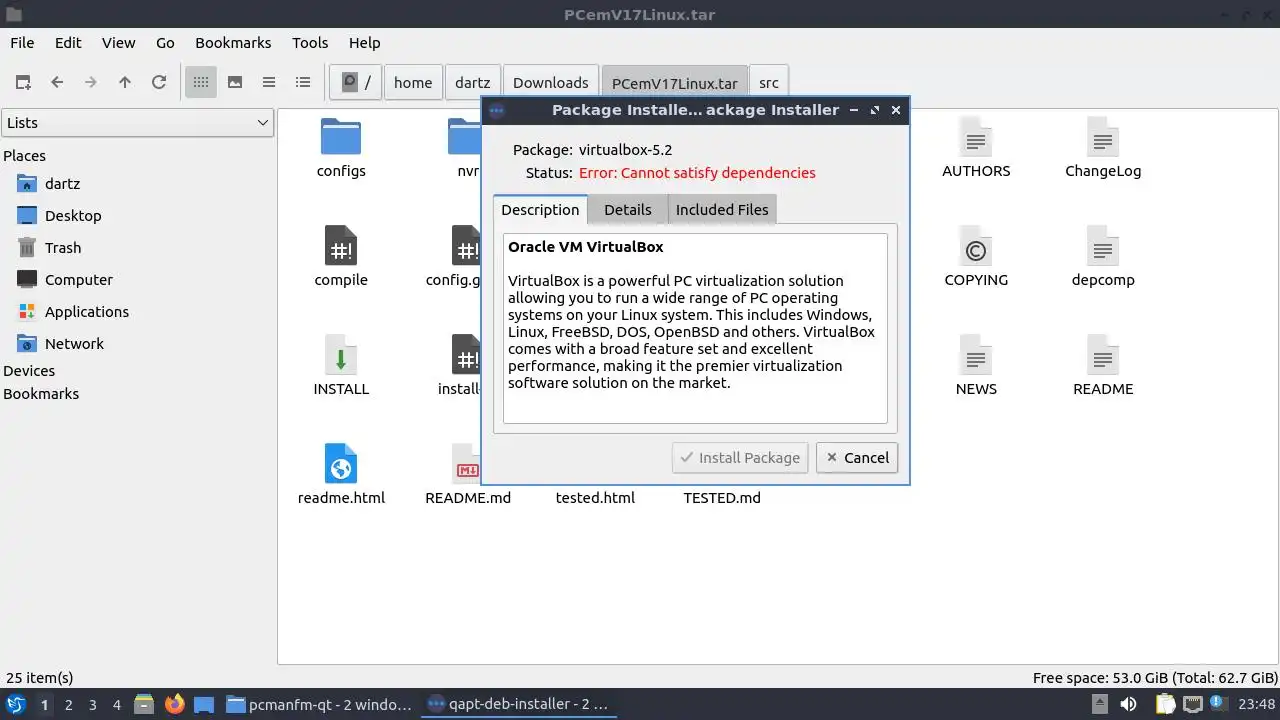Select the AUTHORS file icon
1280x720 pixels.
976,137
